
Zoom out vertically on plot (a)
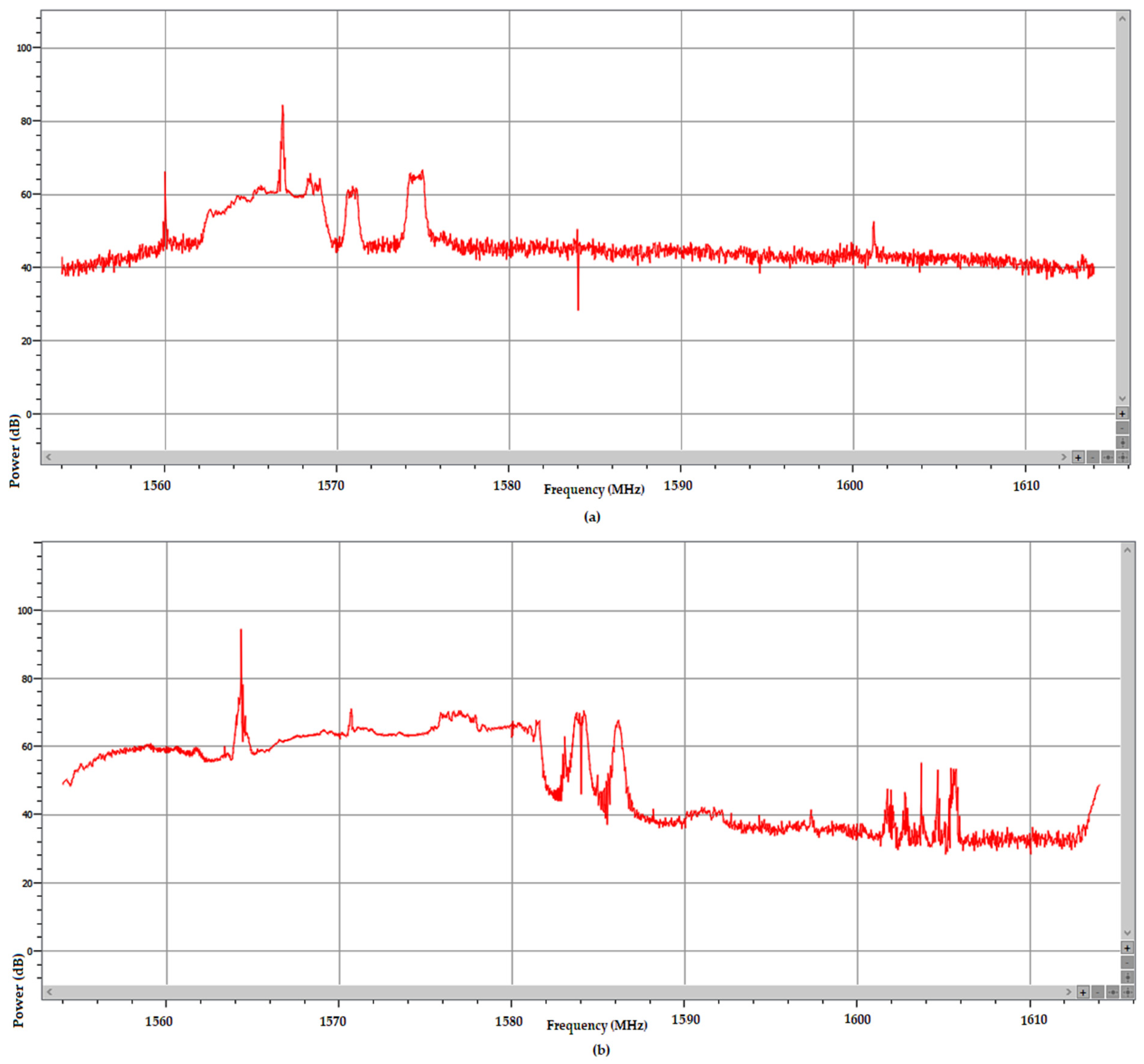[1122, 428]
